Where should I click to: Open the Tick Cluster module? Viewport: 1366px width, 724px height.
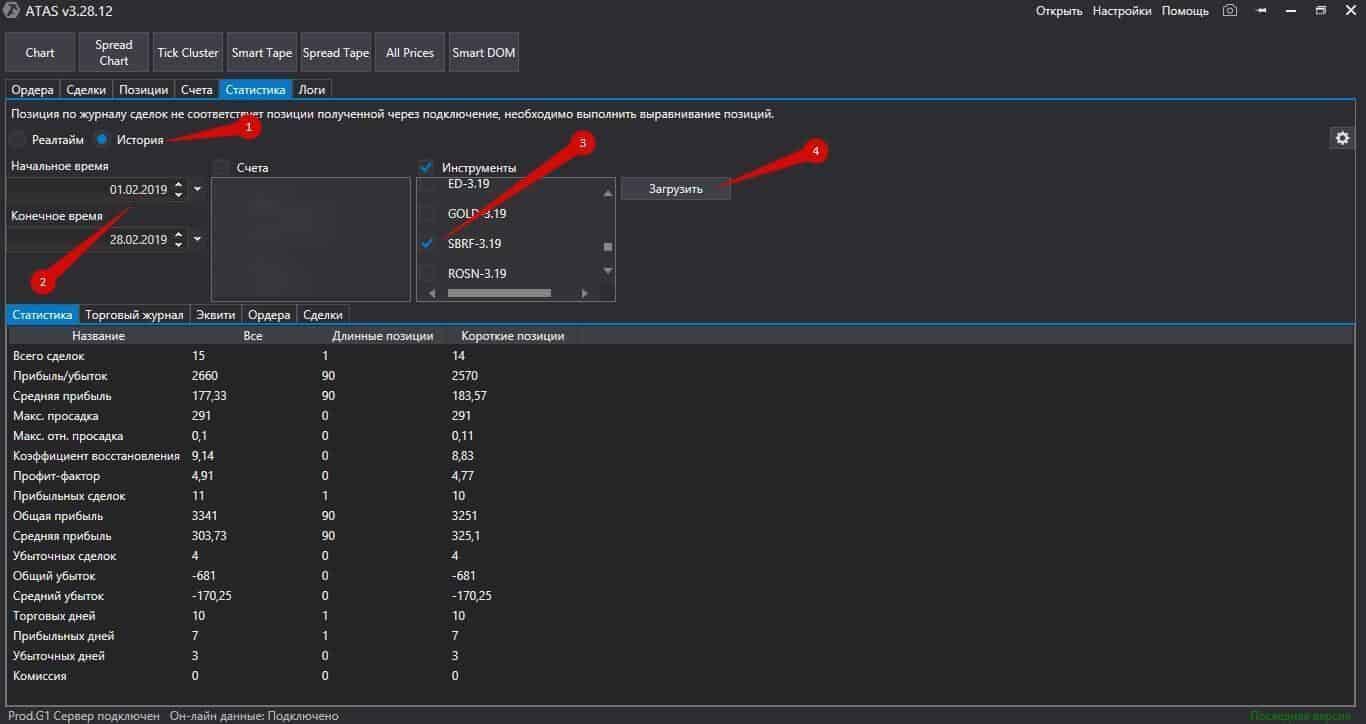[188, 53]
